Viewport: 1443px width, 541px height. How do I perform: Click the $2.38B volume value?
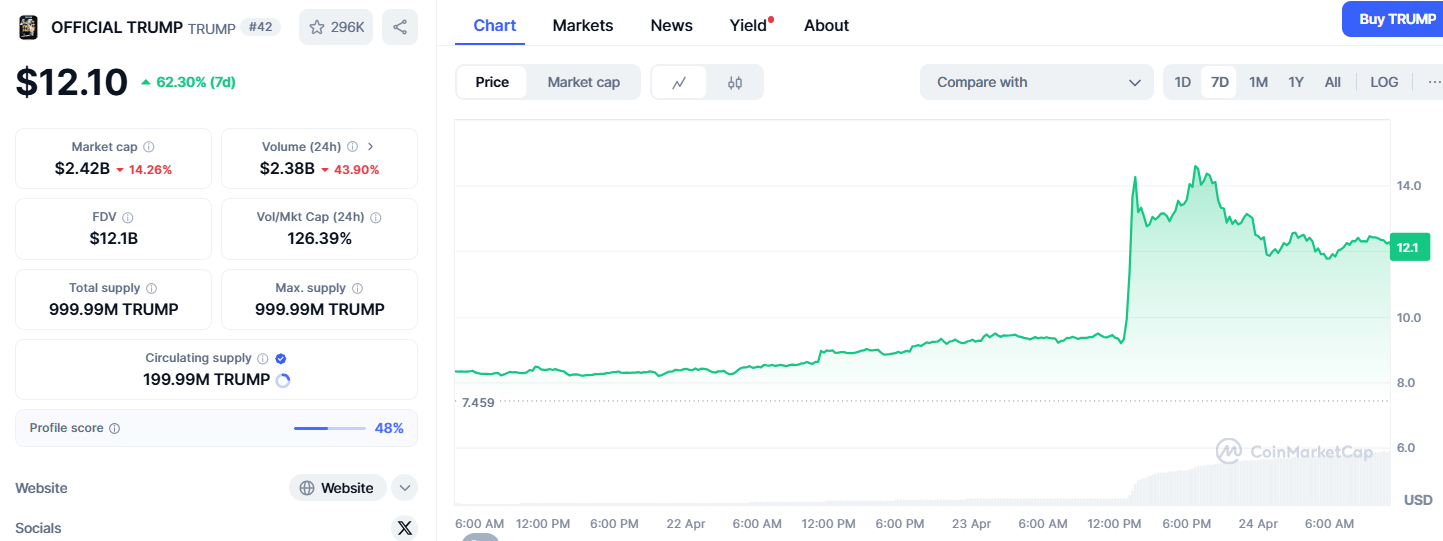[x=287, y=169]
